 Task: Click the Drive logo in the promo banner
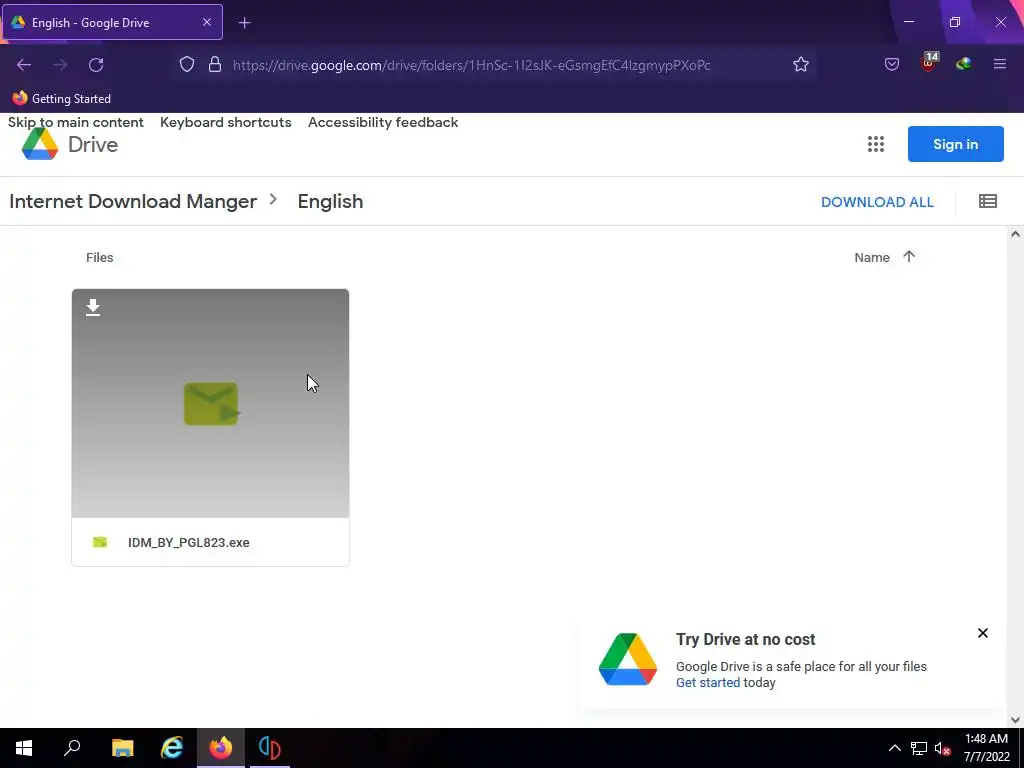[628, 659]
